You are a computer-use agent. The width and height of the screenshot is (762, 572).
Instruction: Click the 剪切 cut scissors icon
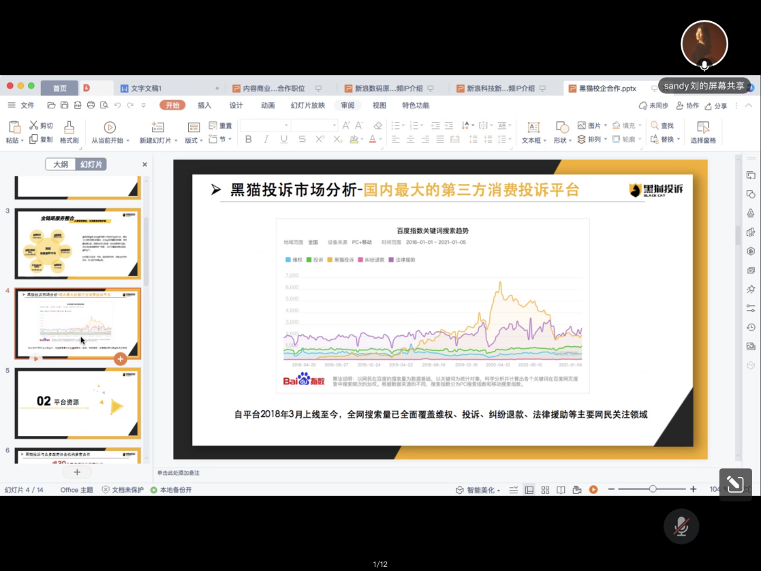coord(41,126)
